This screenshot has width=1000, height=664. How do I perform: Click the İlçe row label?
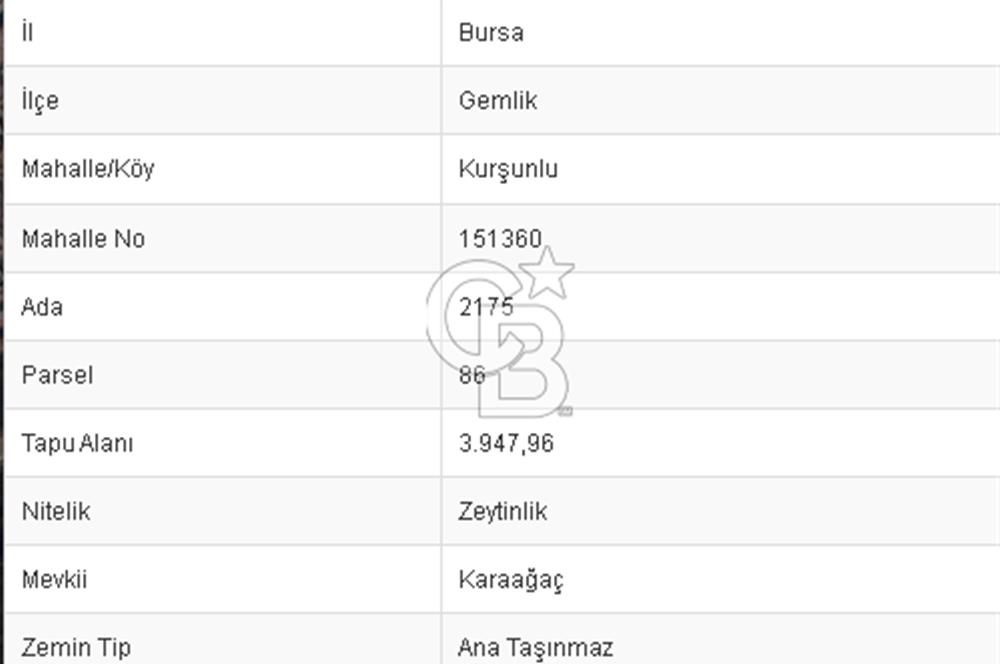(x=39, y=101)
